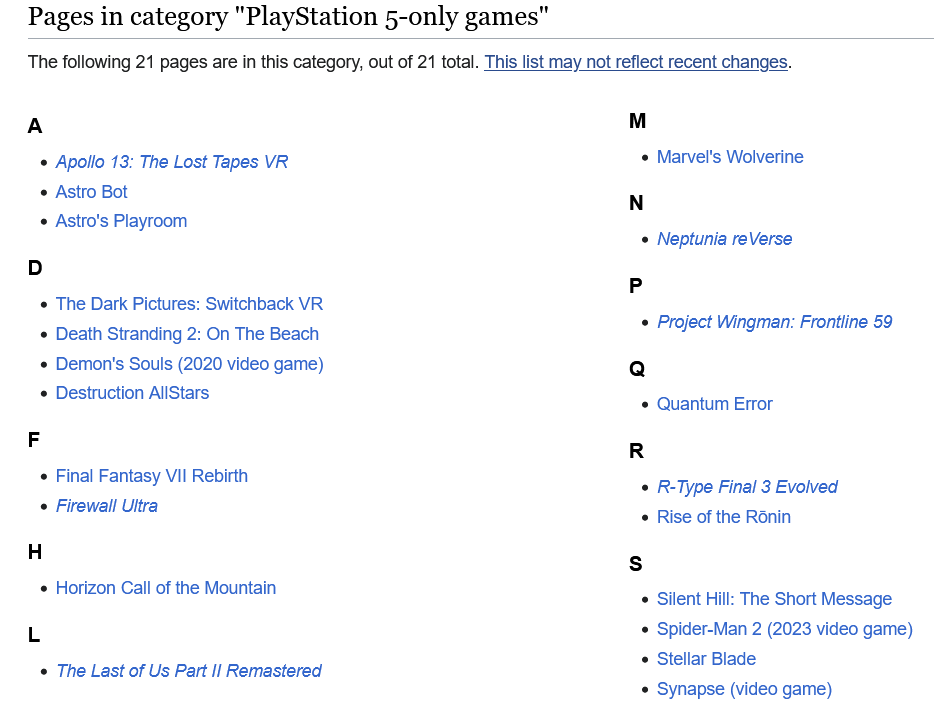Click the Firewall Ultra link

point(107,506)
